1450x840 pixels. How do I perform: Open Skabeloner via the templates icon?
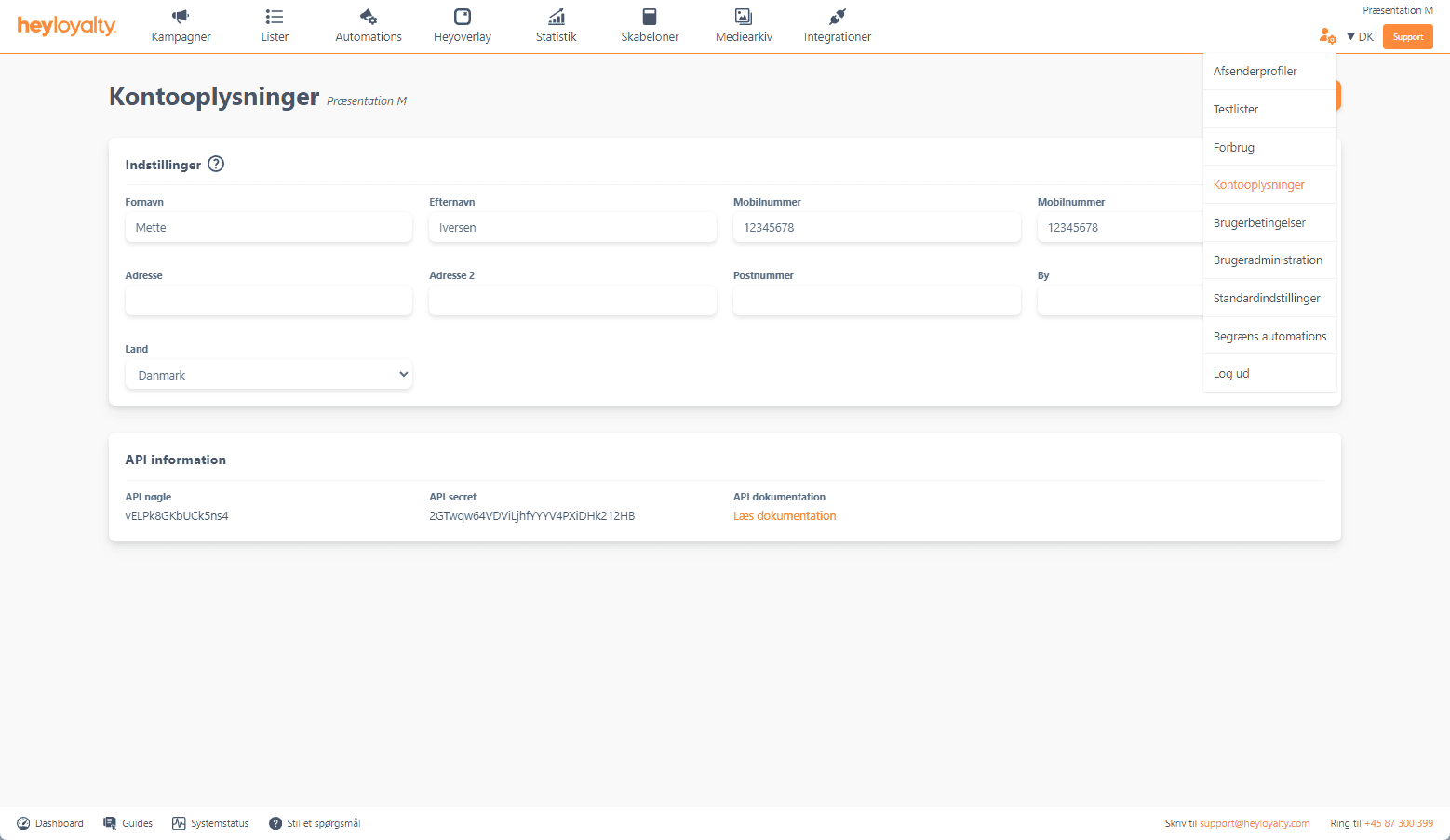650,17
